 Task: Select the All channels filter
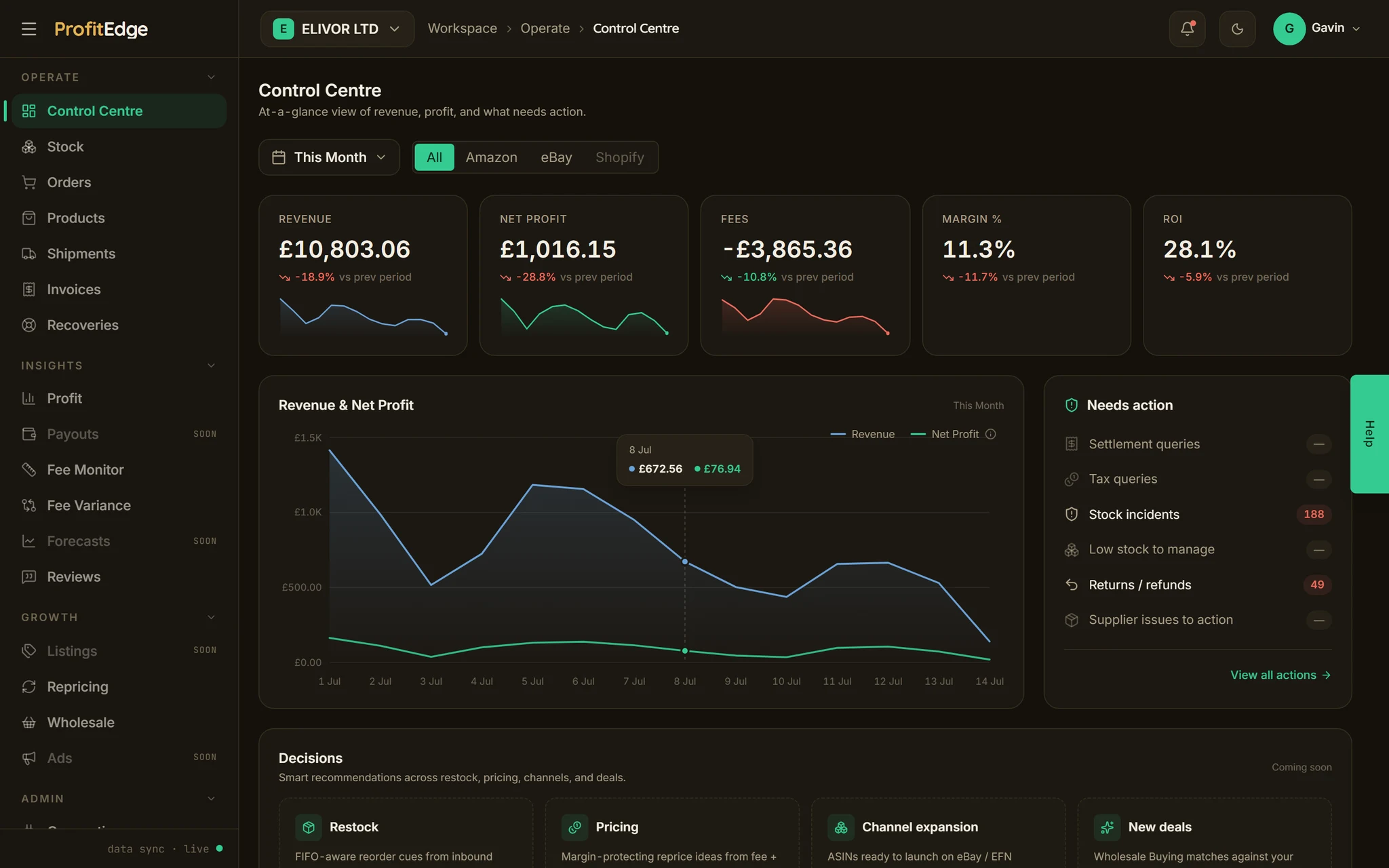pos(434,157)
